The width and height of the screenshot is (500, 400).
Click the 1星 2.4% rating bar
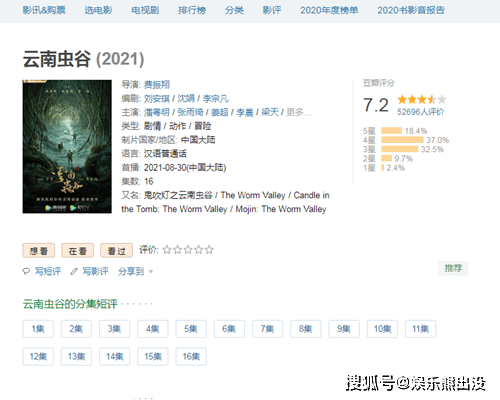click(x=383, y=168)
